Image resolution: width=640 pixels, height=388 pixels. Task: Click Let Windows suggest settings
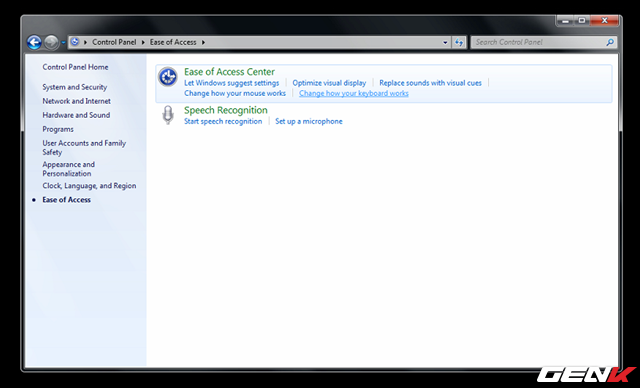[x=231, y=83]
